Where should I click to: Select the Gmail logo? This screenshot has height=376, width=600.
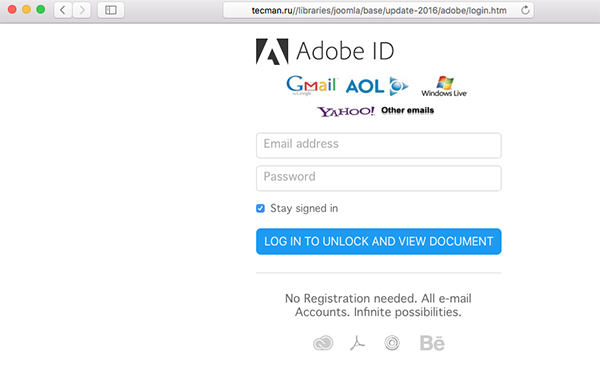coord(311,85)
